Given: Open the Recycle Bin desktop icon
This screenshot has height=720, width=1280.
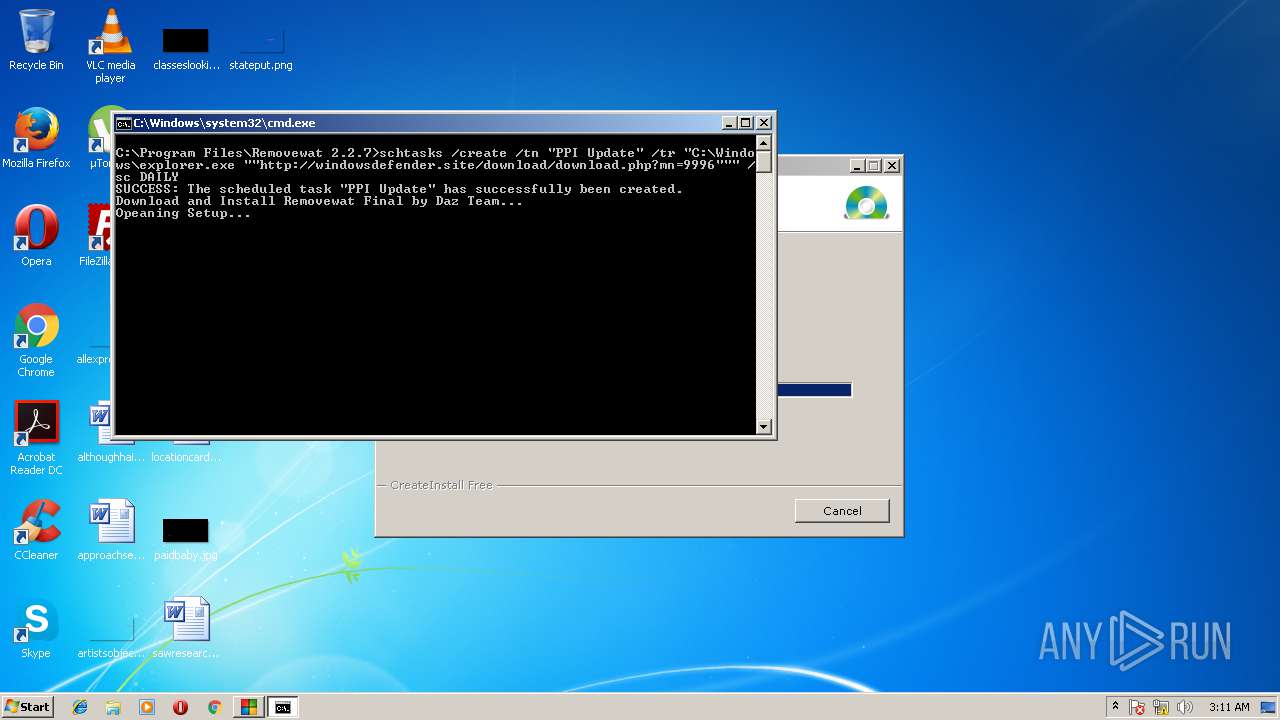Looking at the screenshot, I should [36, 40].
